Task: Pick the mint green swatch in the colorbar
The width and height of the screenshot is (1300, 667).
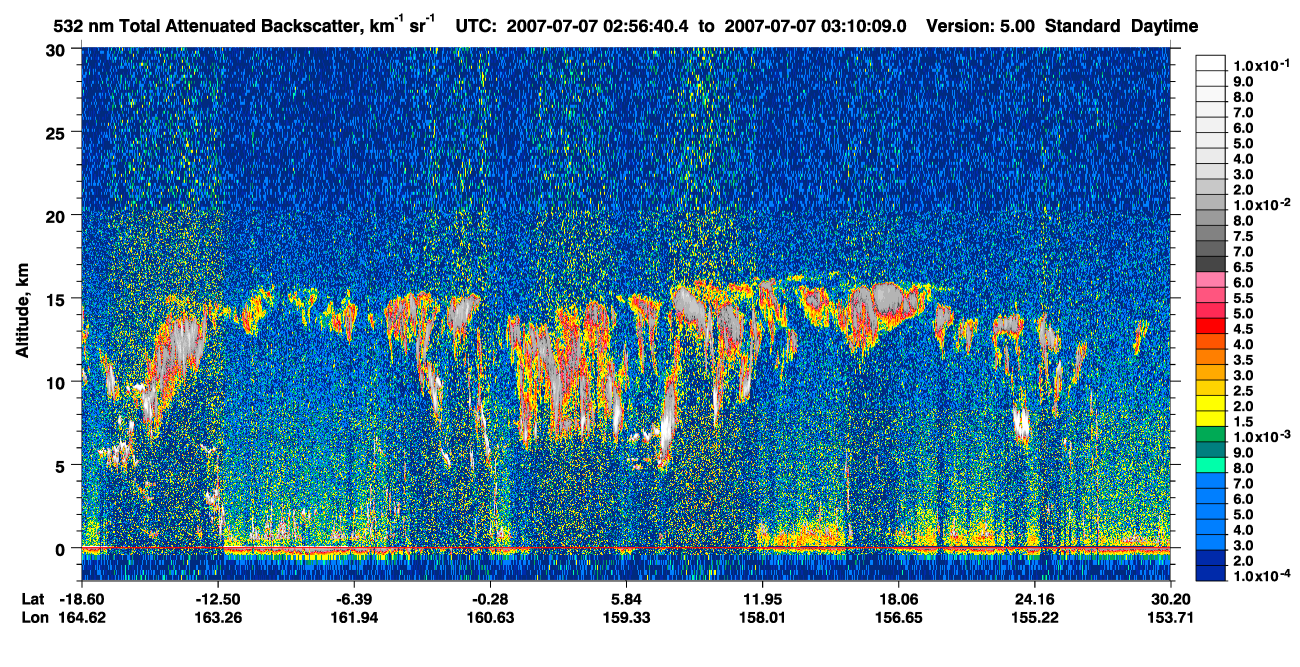Action: (1211, 465)
